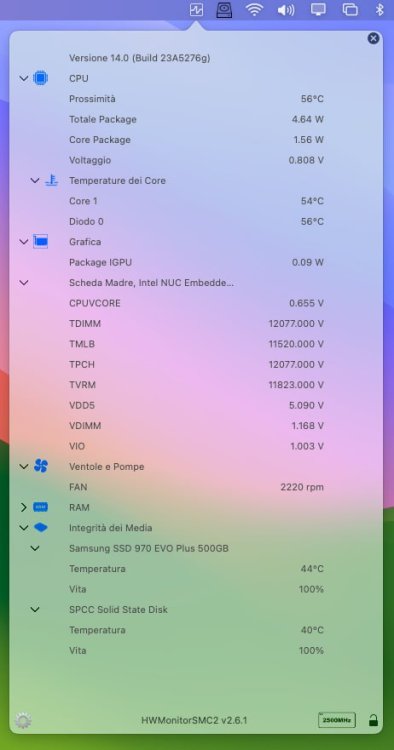Screen dimensions: 394x750
Task: Click the blue fan icon for Ventole e Pompe
Action: (41, 466)
